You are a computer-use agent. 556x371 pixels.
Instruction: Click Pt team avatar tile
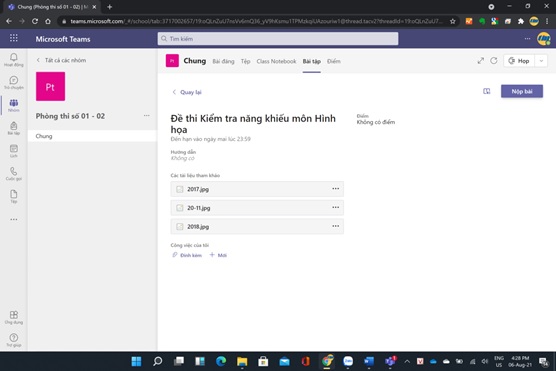point(50,87)
